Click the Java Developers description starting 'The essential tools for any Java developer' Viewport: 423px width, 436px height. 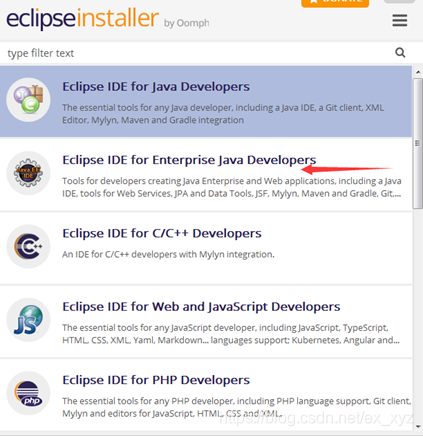tap(223, 114)
